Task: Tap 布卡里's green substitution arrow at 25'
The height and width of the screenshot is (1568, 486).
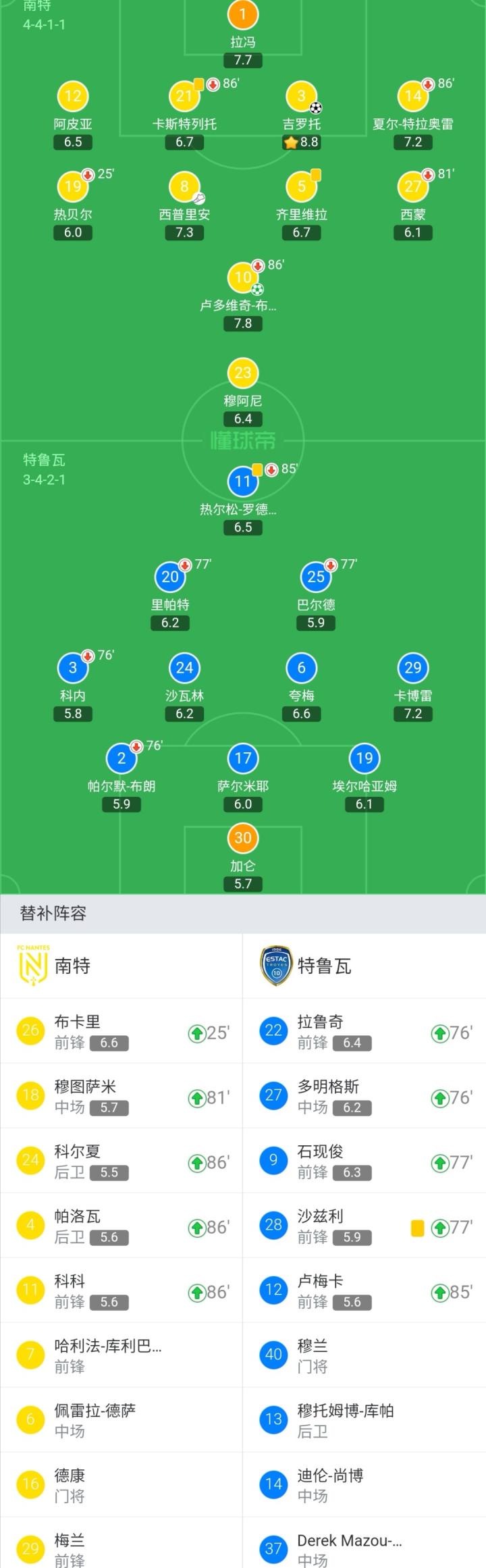Action: [196, 1033]
